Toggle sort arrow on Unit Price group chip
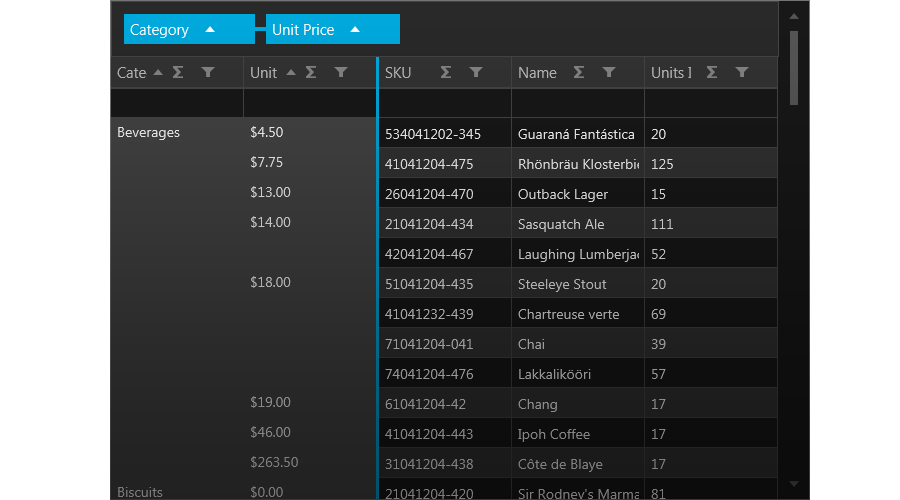The width and height of the screenshot is (900, 500). (x=355, y=29)
